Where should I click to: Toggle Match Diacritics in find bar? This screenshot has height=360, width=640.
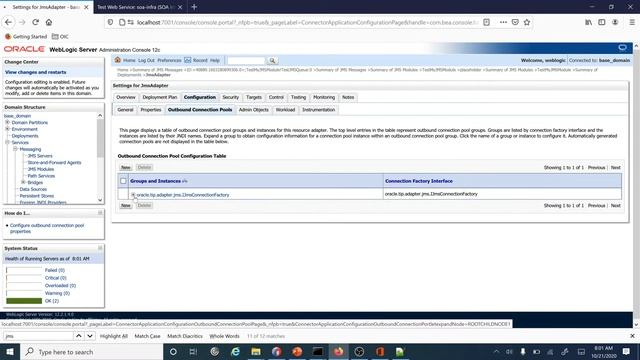185,336
